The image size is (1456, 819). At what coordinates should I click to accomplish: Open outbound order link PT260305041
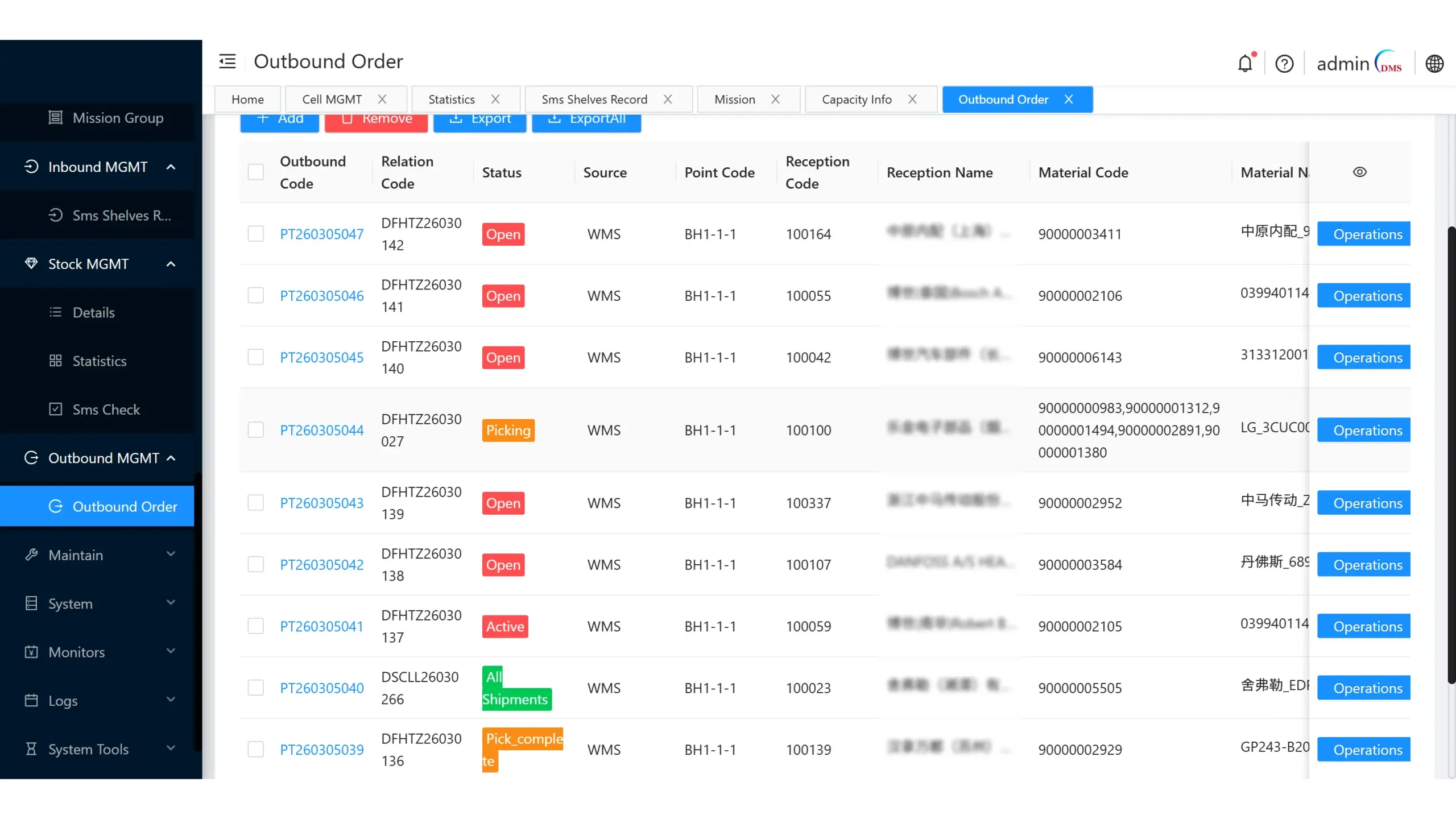(x=321, y=626)
